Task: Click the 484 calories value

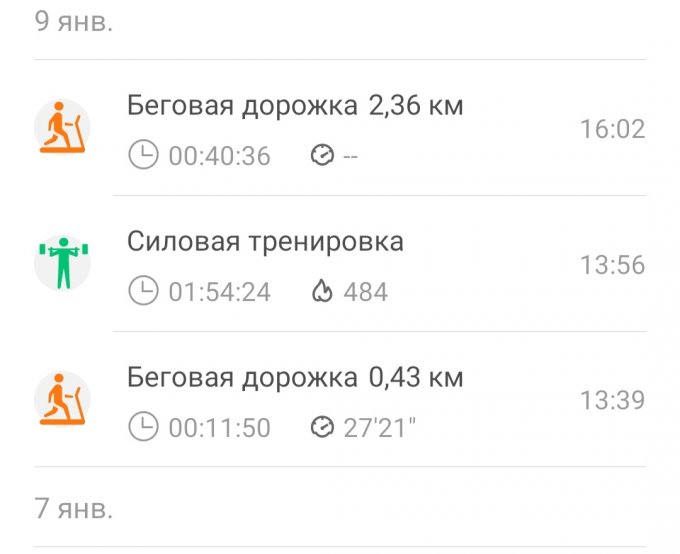Action: coord(365,292)
